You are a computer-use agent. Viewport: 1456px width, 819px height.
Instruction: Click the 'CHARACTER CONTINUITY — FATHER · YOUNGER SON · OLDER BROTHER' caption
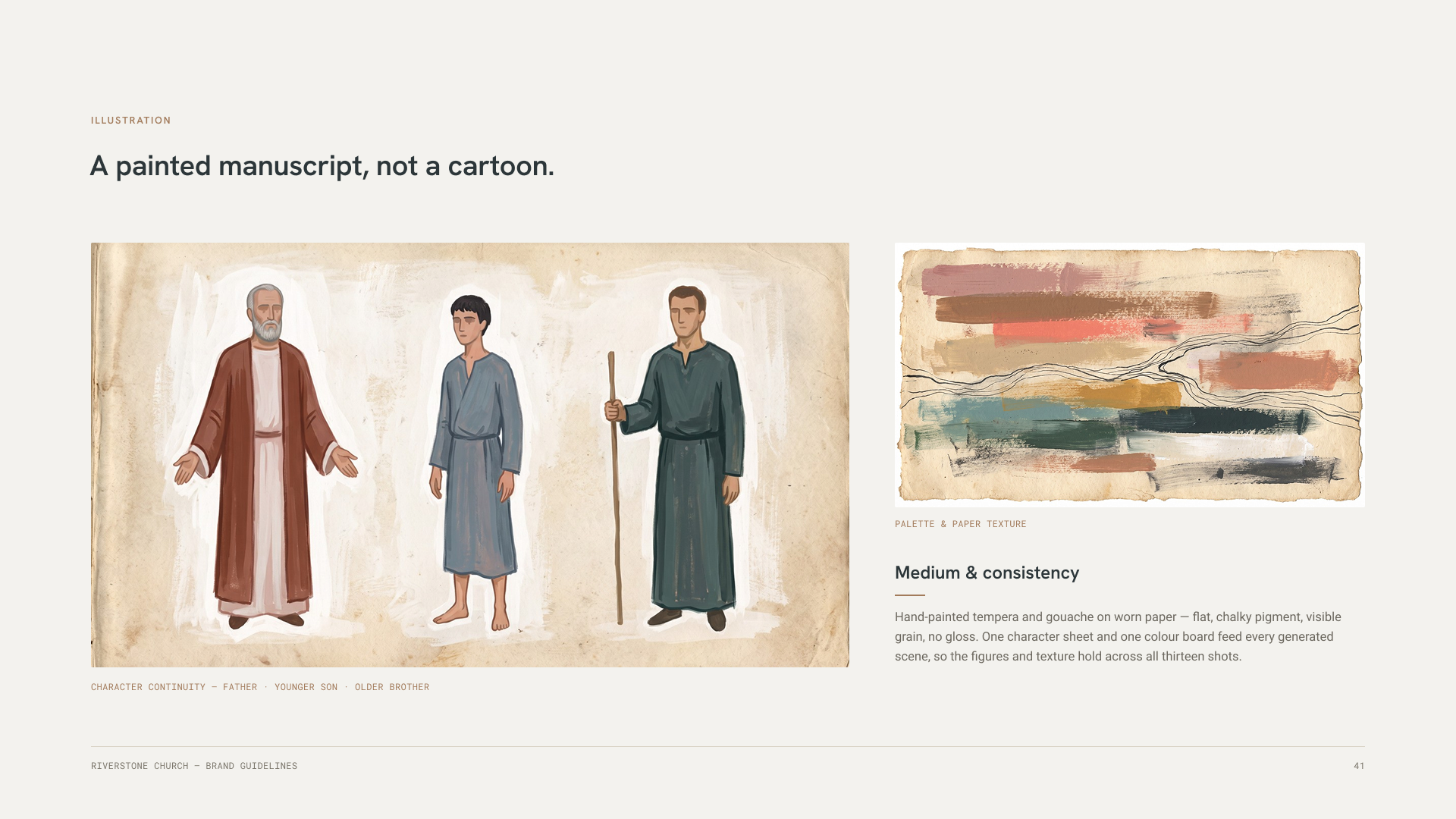pyautogui.click(x=260, y=687)
